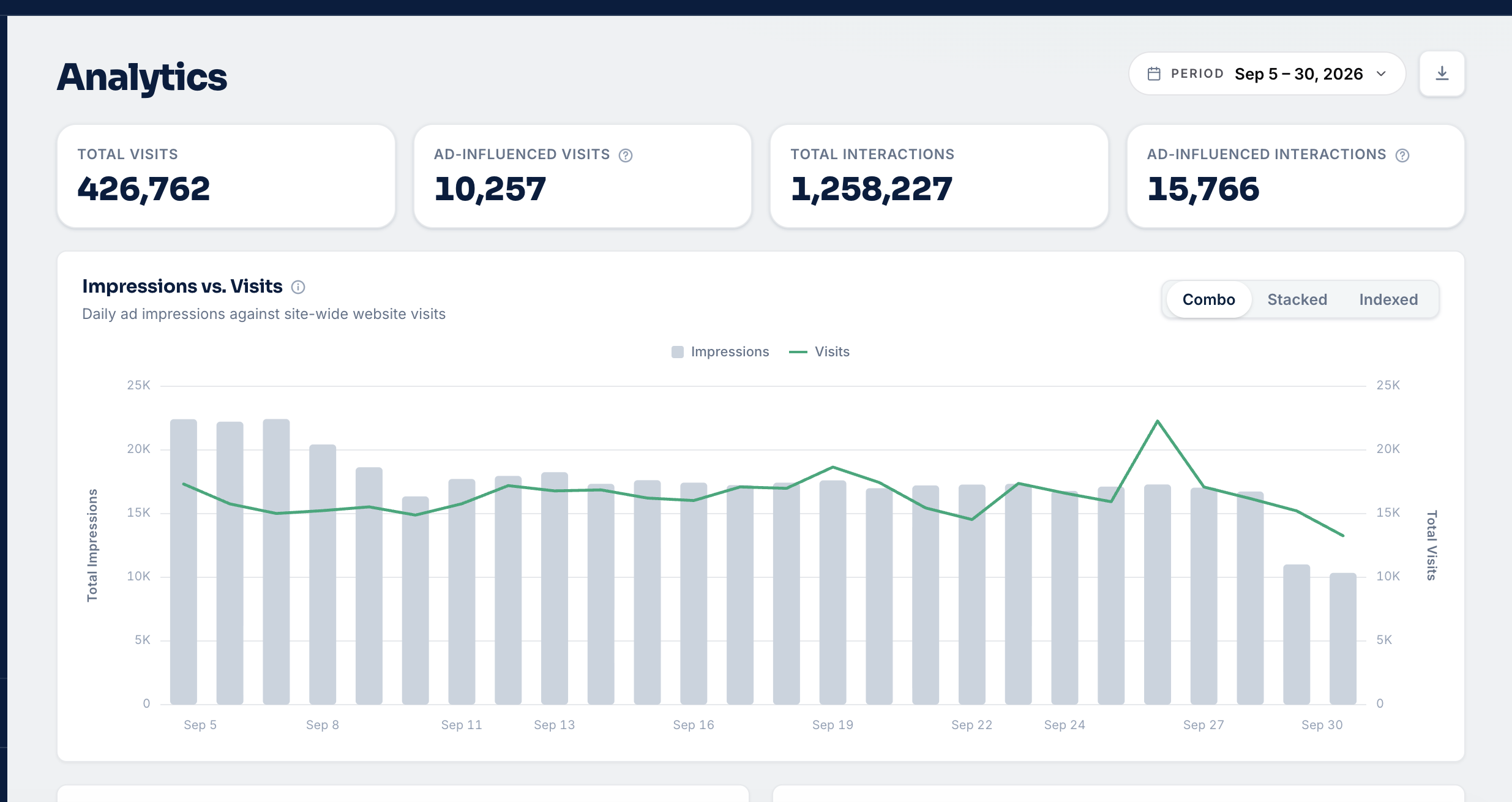
Task: Click the calendar icon in Period selector
Action: (1154, 73)
